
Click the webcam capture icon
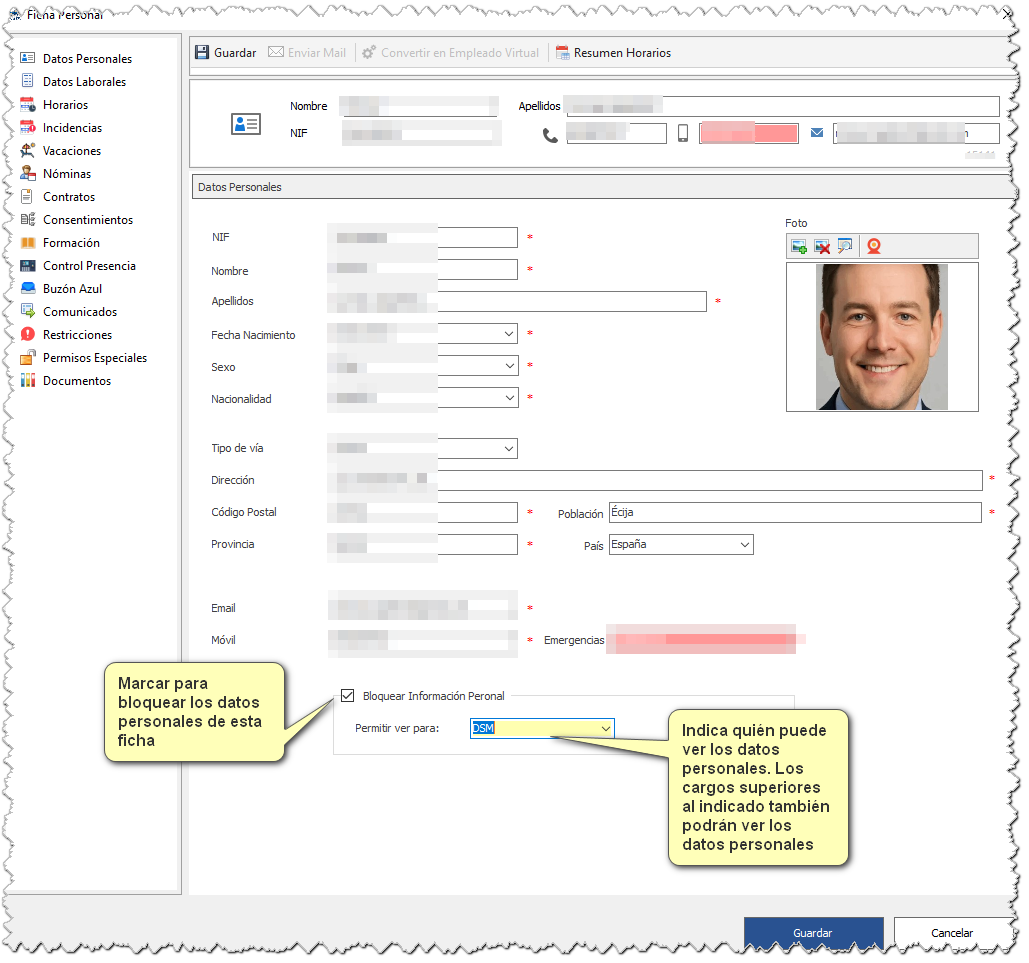click(873, 246)
